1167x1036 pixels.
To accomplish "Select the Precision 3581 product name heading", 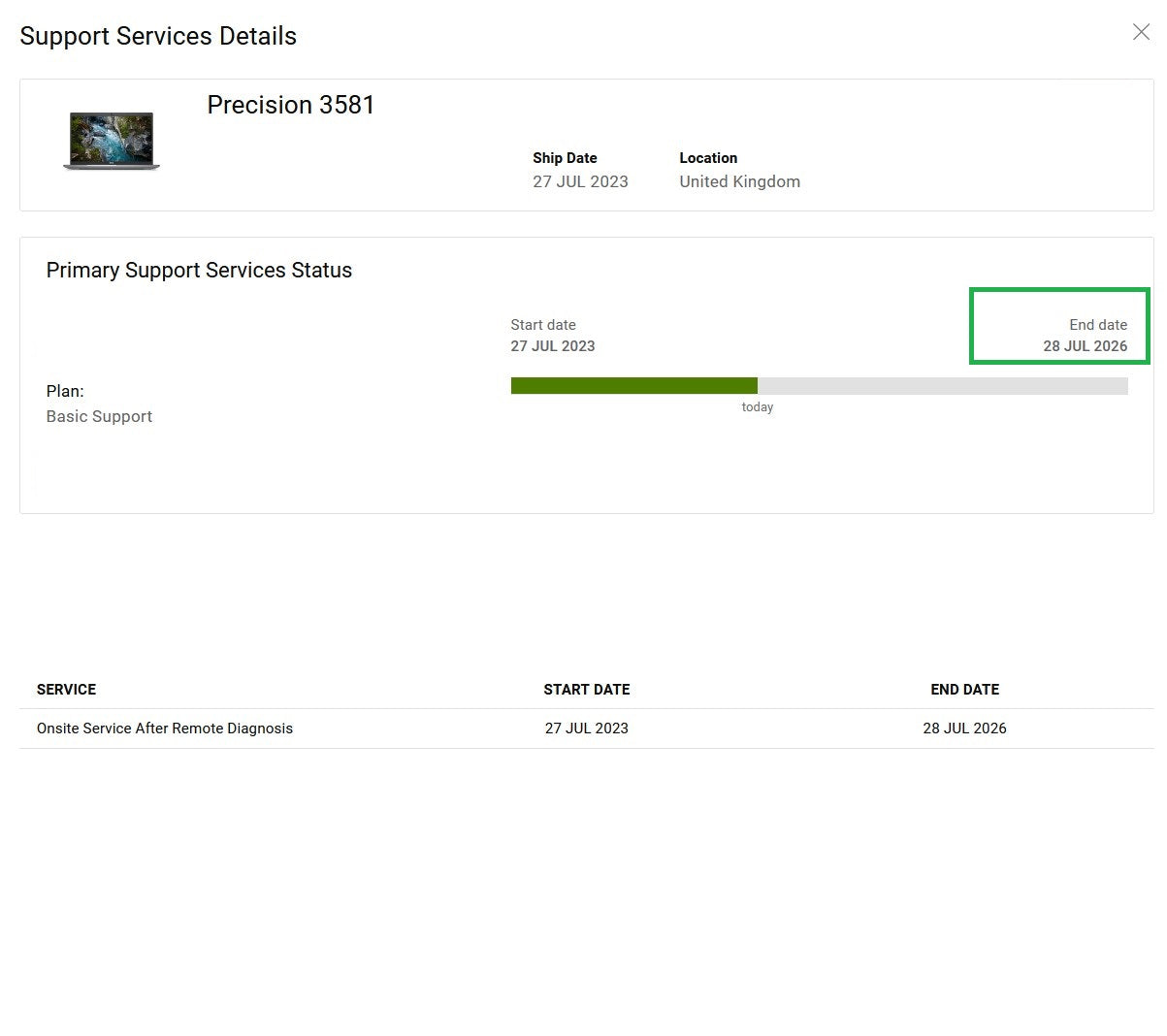I will [x=290, y=105].
